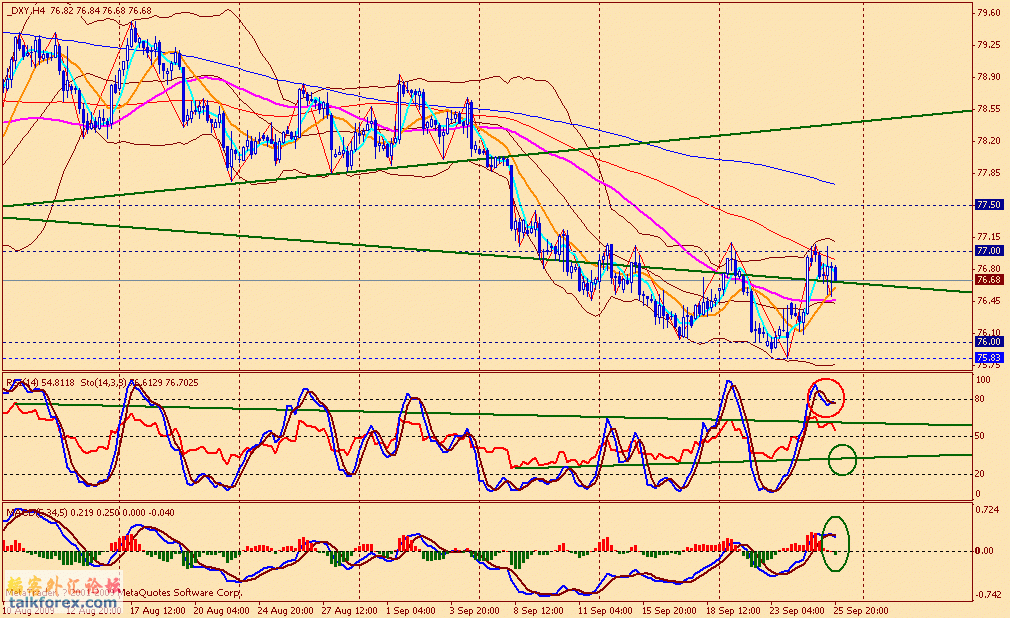
Task: Click the boxed 75.83 level price tag
Action: click(989, 358)
